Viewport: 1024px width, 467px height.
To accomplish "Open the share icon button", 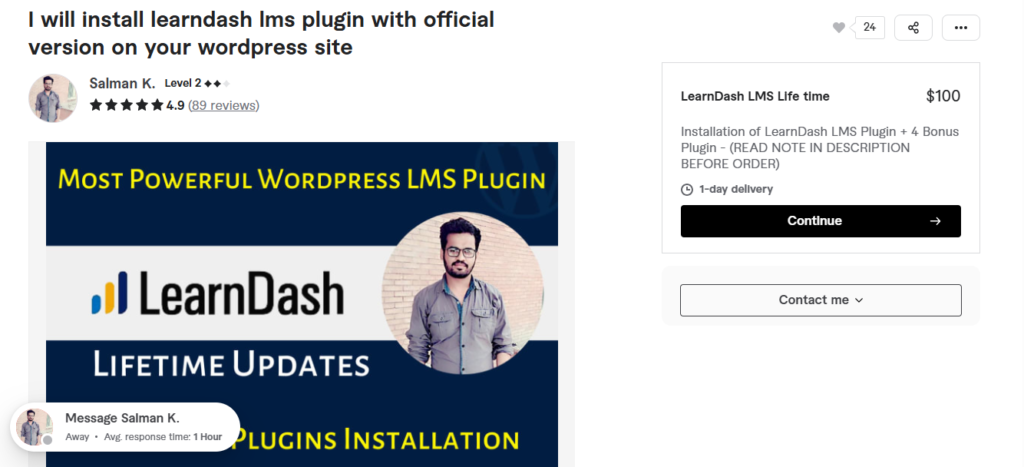I will [914, 27].
